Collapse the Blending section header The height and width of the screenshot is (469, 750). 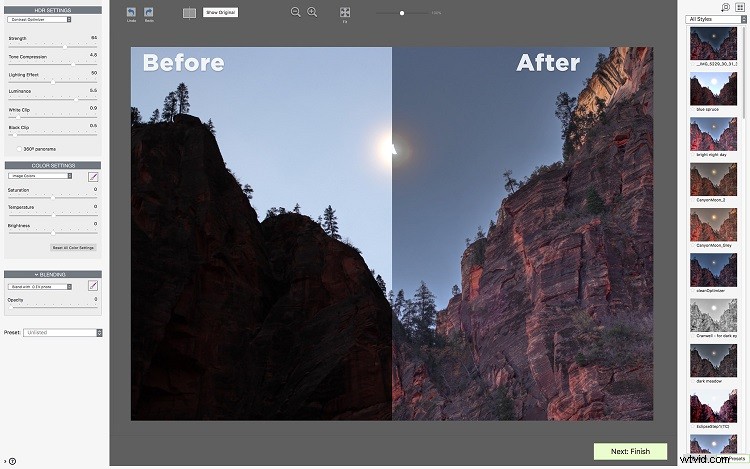[53, 274]
